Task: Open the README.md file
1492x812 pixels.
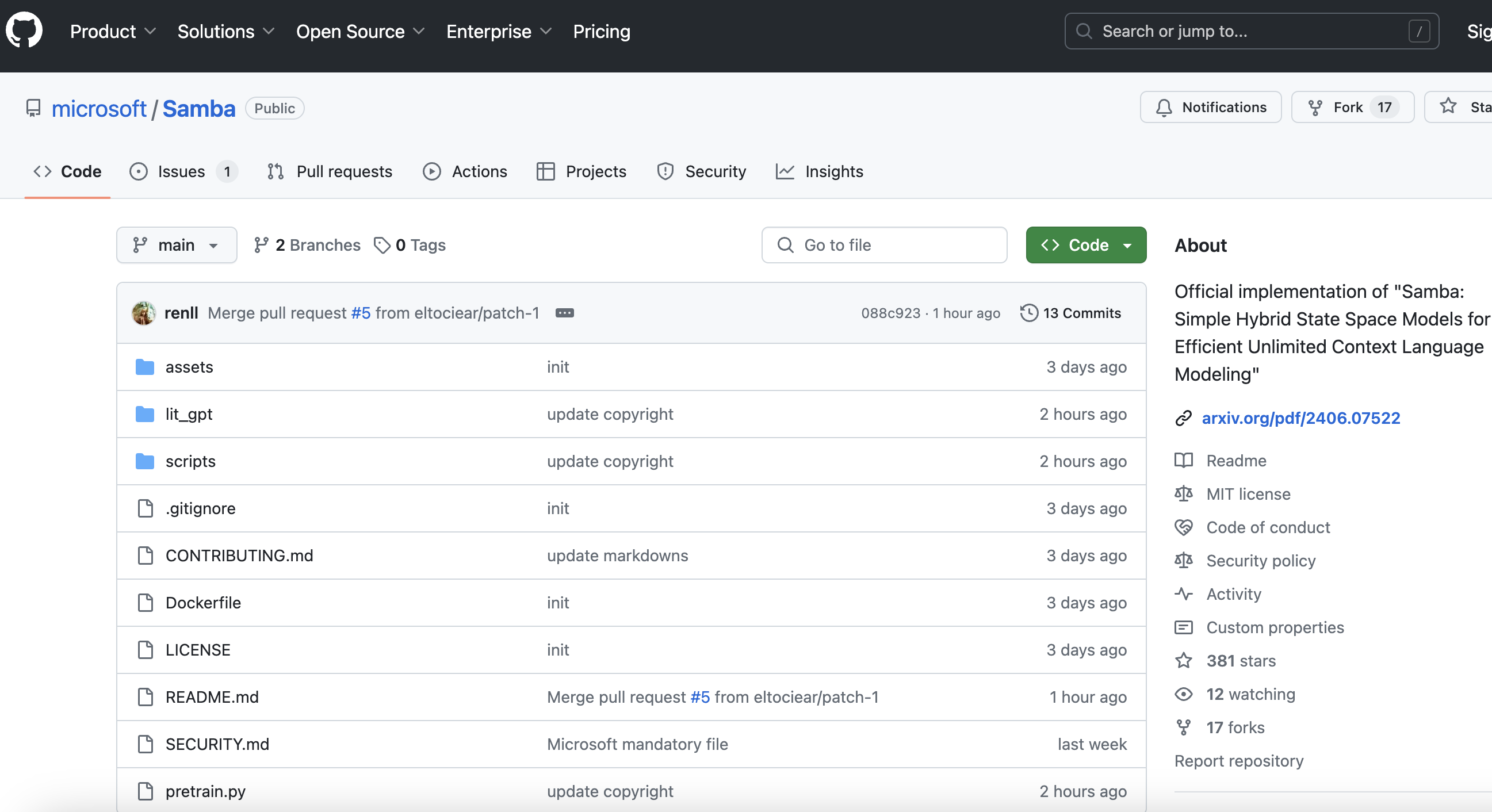Action: 212,697
